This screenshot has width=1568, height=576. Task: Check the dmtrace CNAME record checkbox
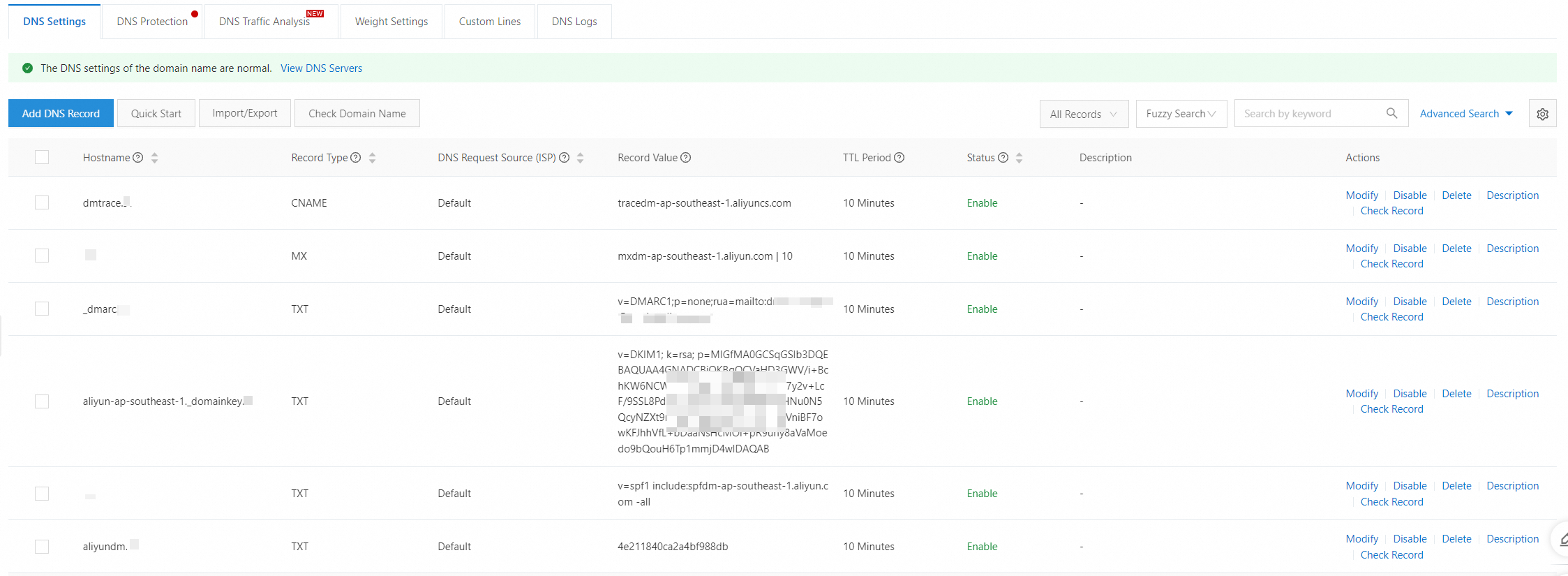[42, 202]
